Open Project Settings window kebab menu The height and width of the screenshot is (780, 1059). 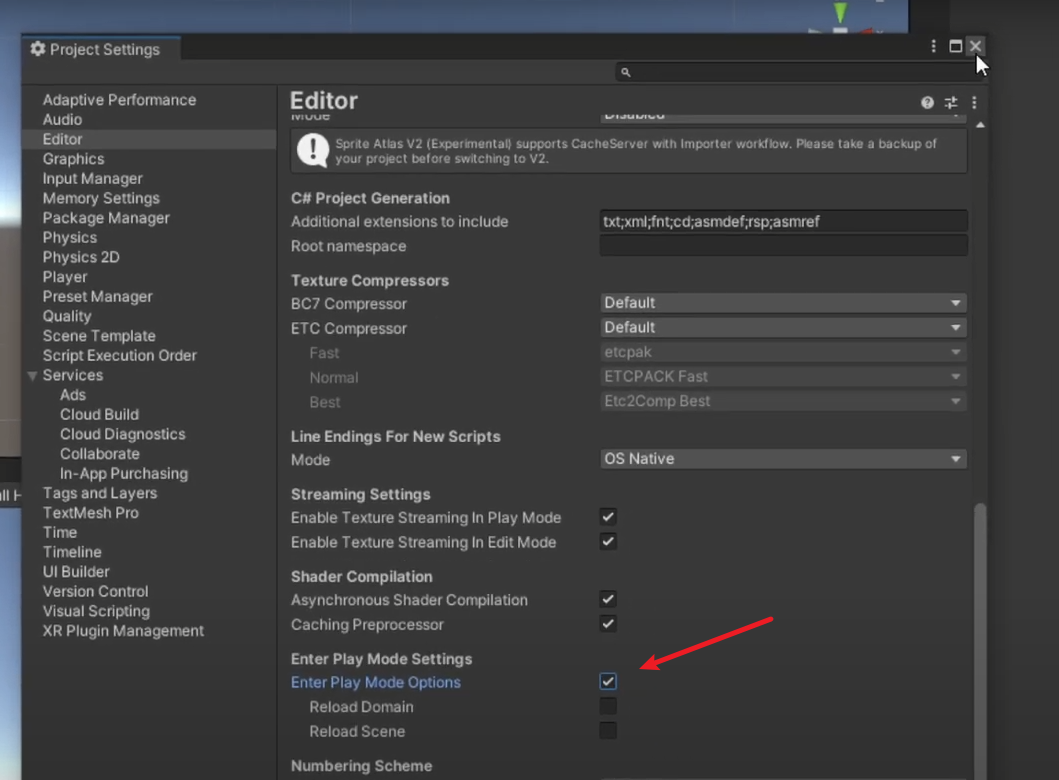point(933,46)
